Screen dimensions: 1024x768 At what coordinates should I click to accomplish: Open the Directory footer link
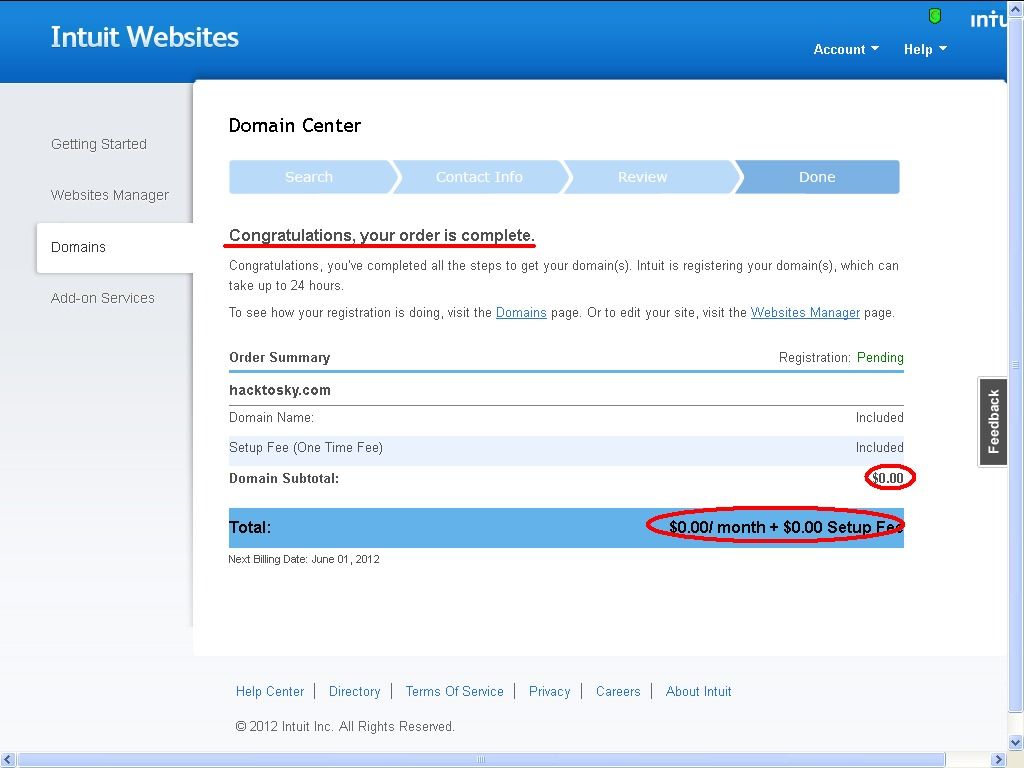pyautogui.click(x=355, y=691)
